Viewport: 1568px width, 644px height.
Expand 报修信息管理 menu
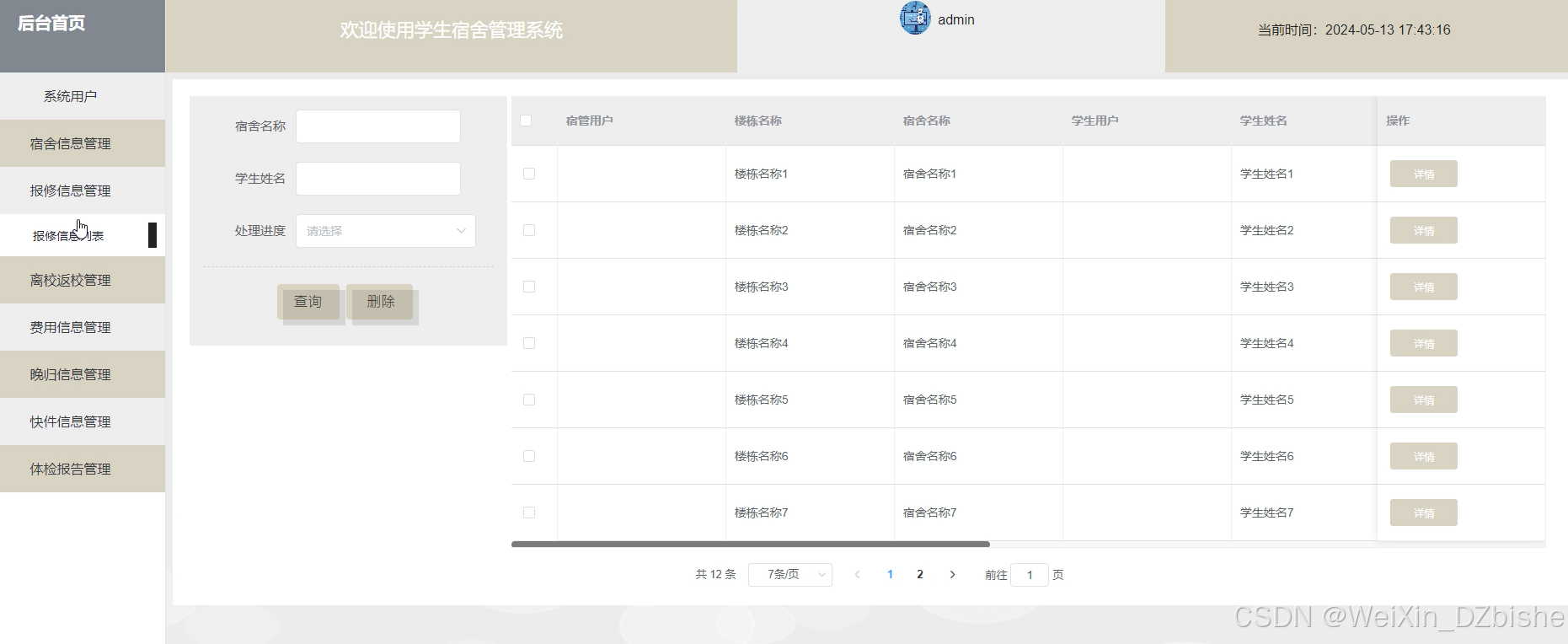(x=83, y=191)
